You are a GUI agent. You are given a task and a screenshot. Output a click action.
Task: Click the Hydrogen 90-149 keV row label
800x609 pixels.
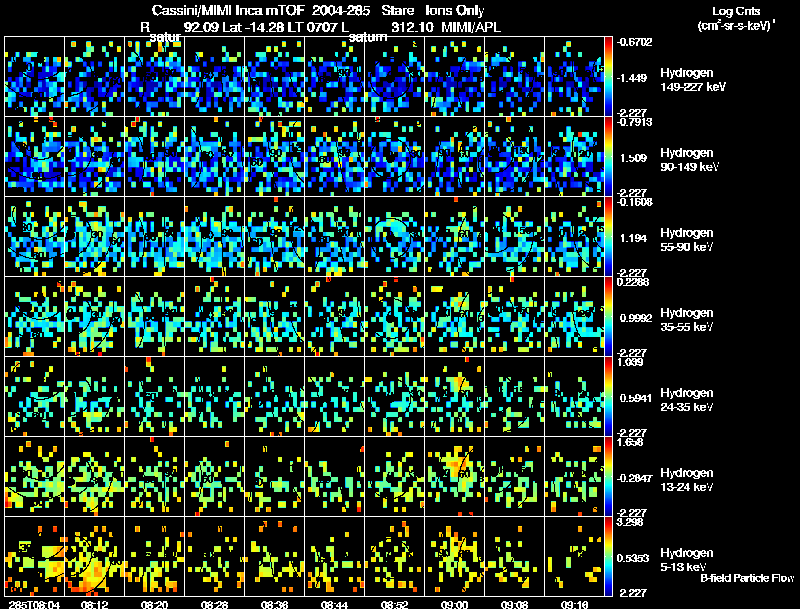tap(690, 160)
